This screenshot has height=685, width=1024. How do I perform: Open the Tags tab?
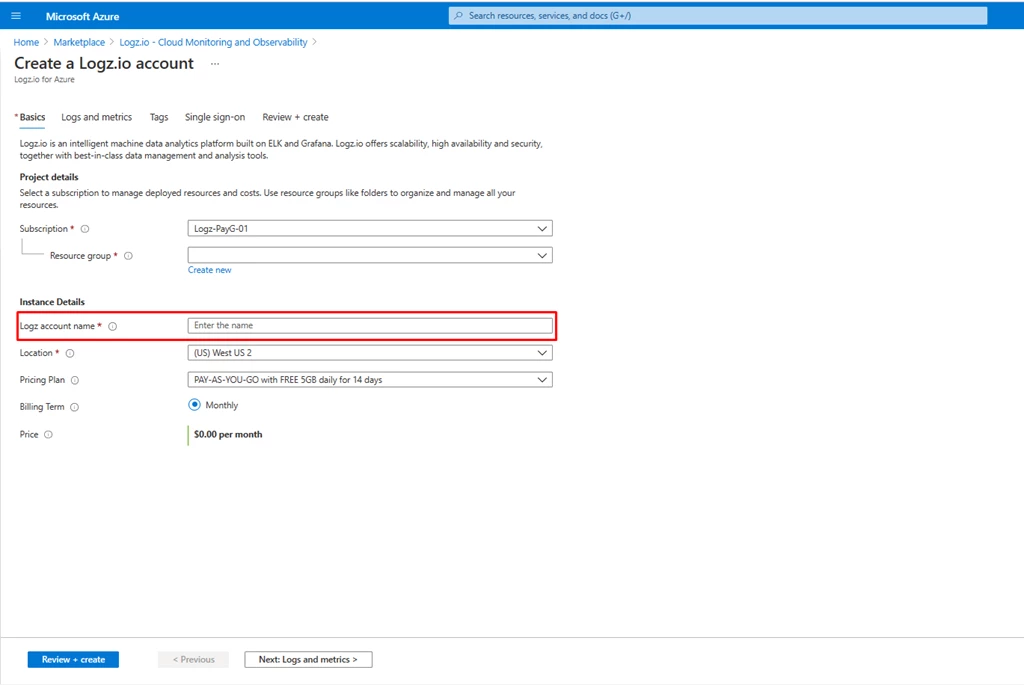pos(159,117)
